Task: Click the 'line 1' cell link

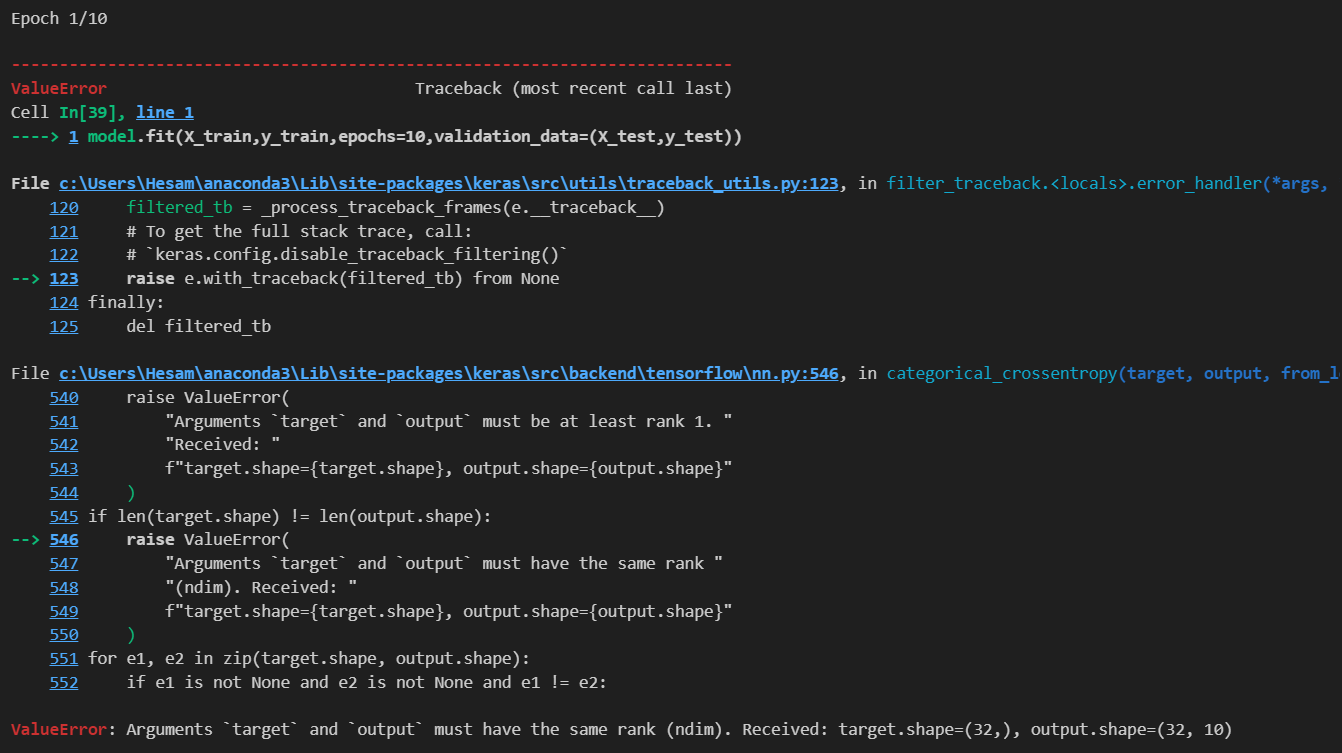Action: (x=165, y=112)
